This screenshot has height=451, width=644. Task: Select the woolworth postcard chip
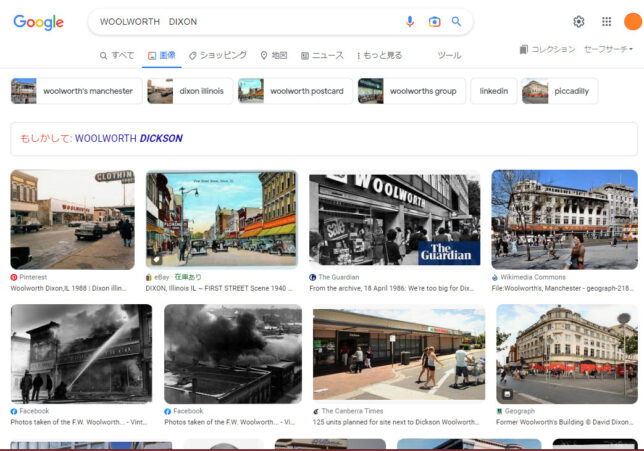(x=295, y=91)
